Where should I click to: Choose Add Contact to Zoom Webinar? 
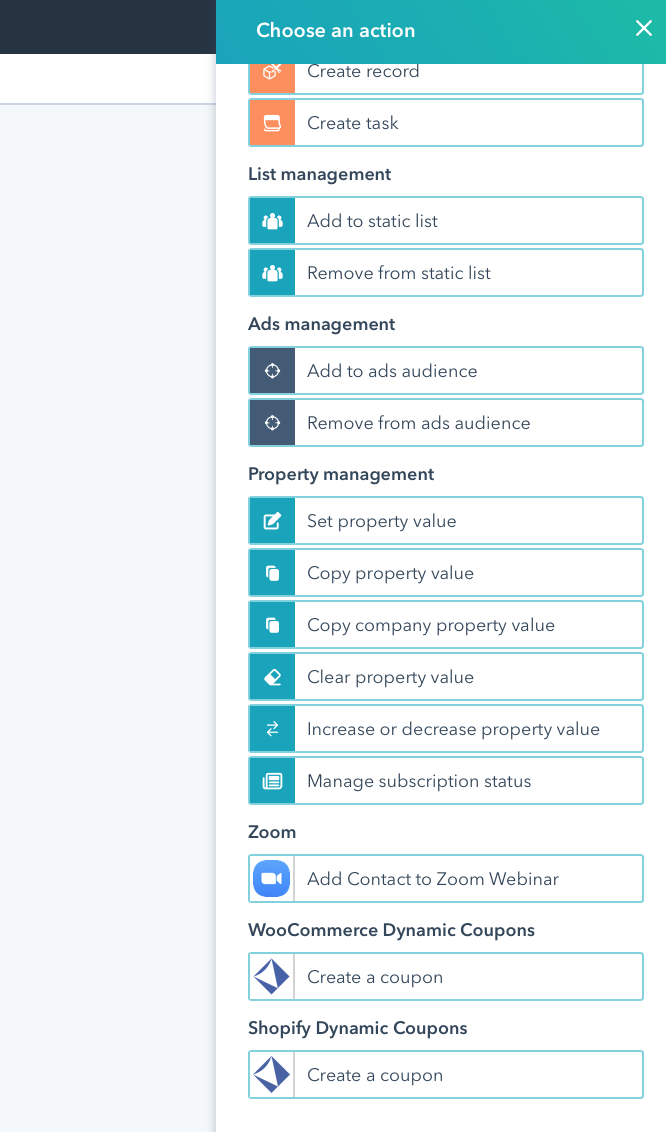(x=446, y=879)
